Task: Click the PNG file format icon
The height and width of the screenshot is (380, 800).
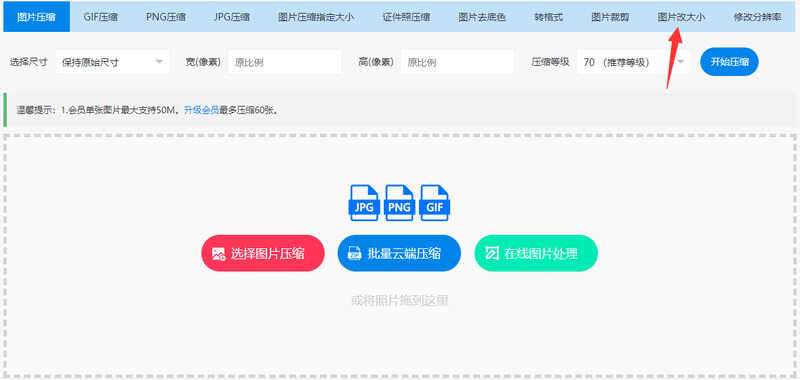Action: click(x=399, y=202)
